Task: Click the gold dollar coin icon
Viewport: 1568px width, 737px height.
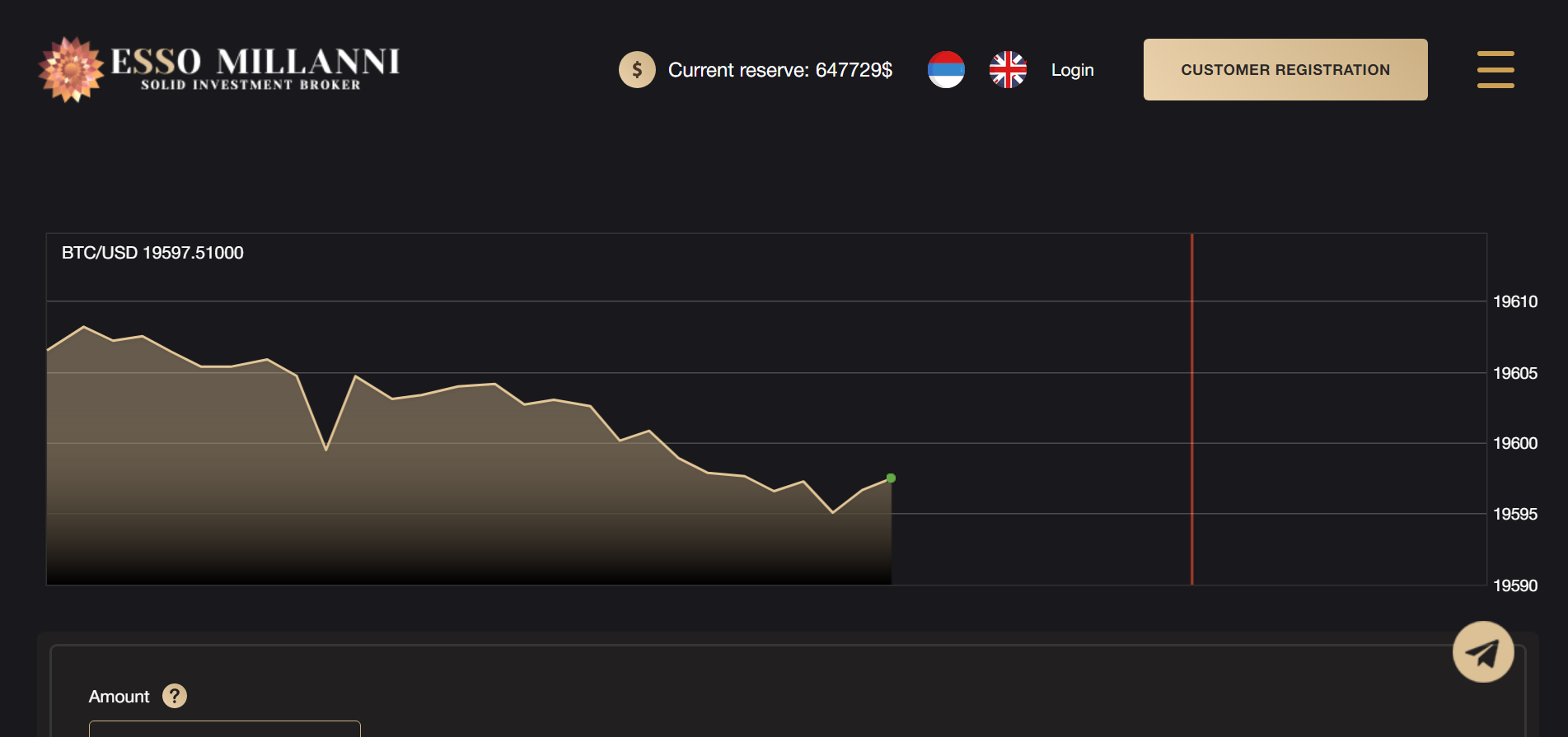Action: pos(637,70)
